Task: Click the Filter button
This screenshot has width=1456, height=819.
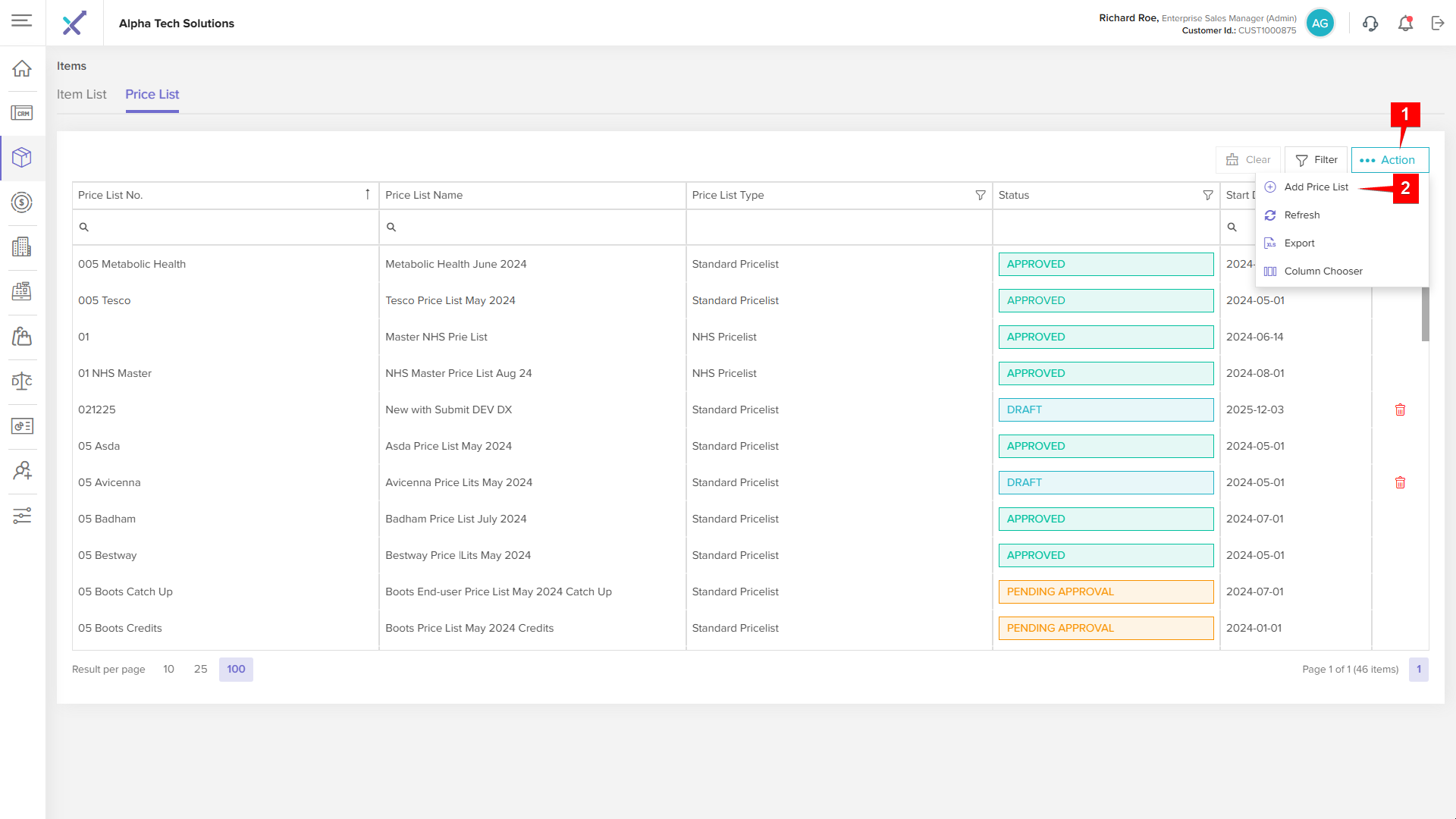Action: [1316, 160]
